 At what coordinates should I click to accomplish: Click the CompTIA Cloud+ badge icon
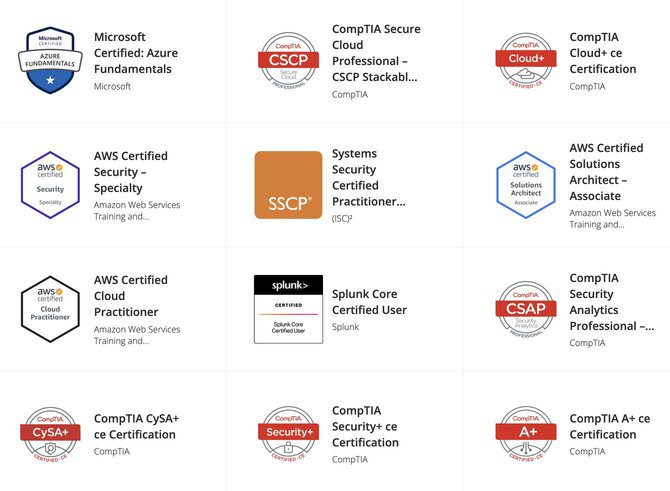coord(526,61)
